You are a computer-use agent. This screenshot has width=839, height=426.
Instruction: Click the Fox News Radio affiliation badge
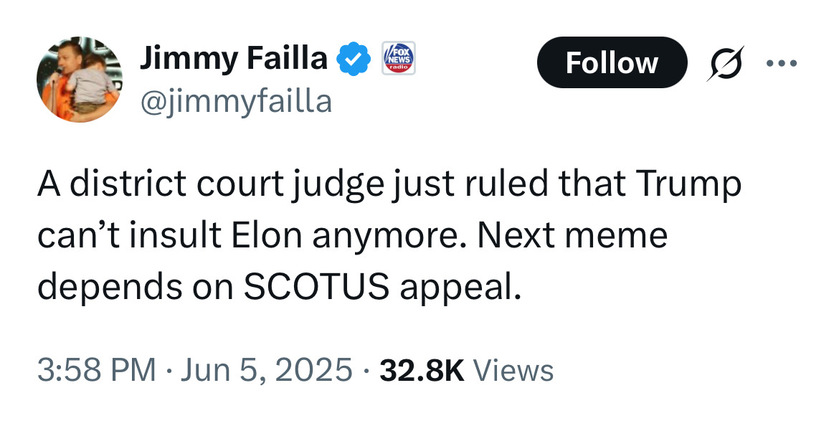pos(400,61)
